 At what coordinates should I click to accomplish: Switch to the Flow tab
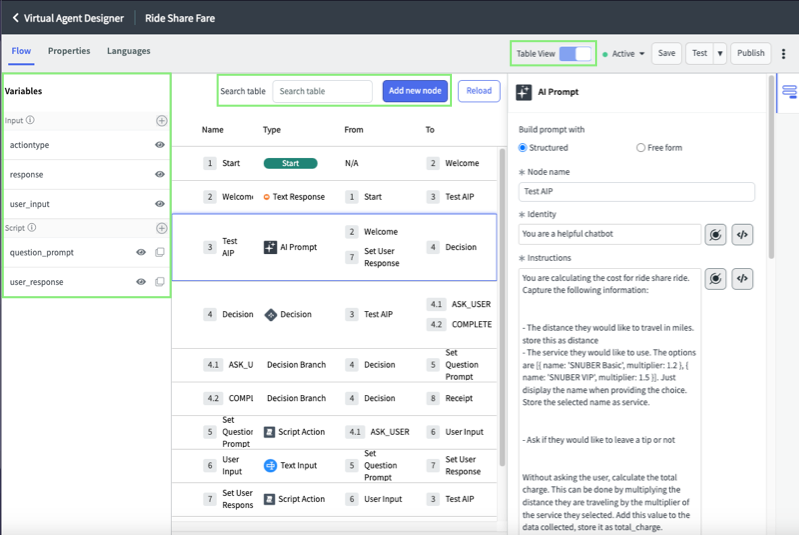(21, 51)
